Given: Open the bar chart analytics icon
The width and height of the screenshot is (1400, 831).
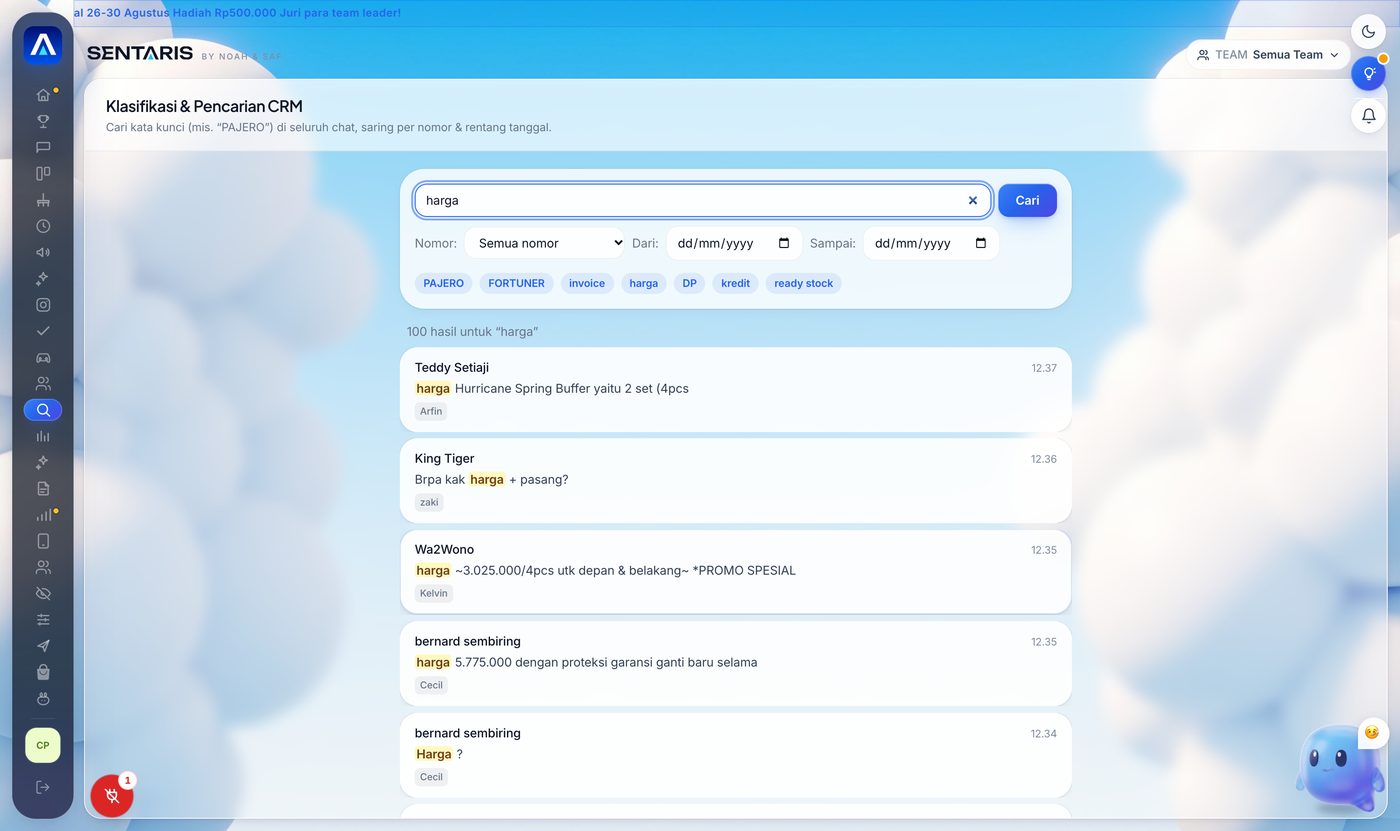Looking at the screenshot, I should click(x=43, y=436).
